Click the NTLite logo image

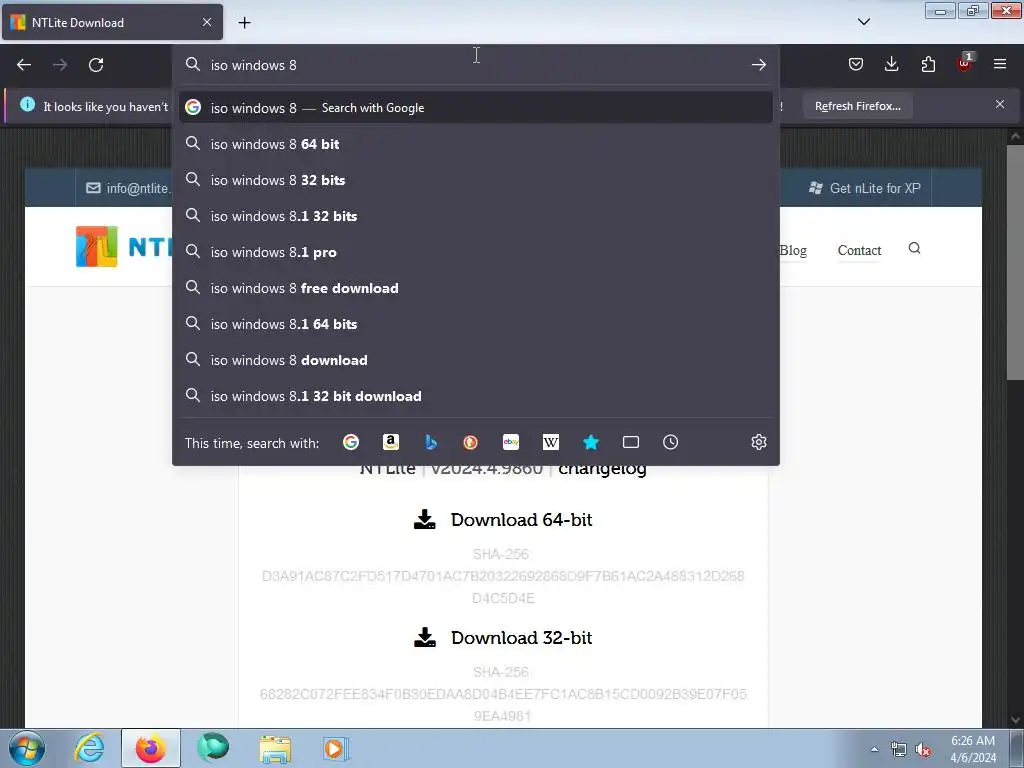[124, 246]
